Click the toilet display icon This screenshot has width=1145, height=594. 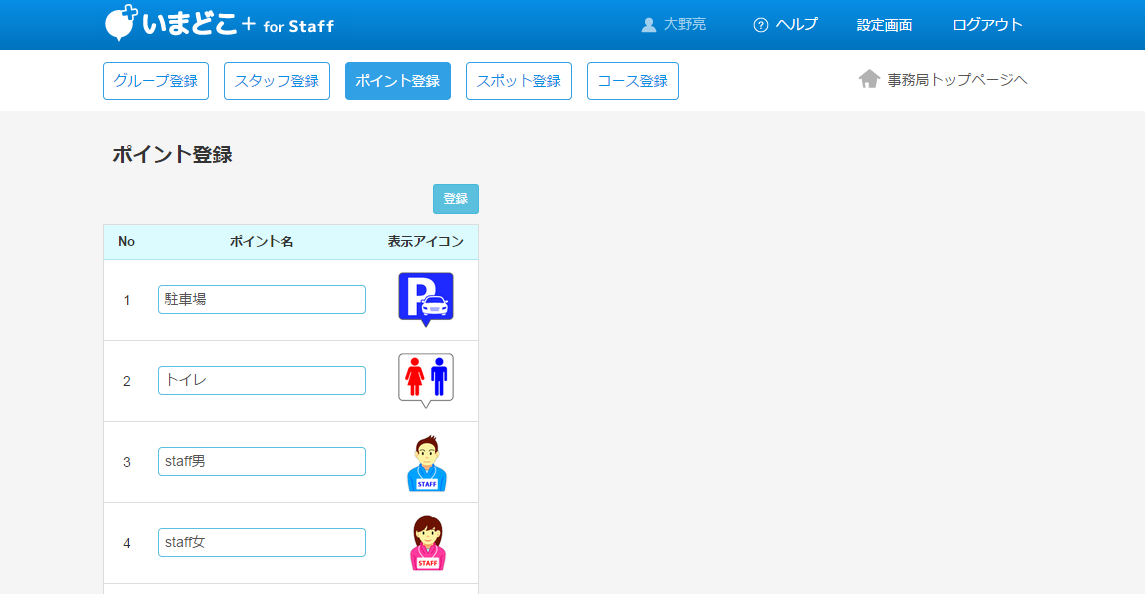pos(426,379)
